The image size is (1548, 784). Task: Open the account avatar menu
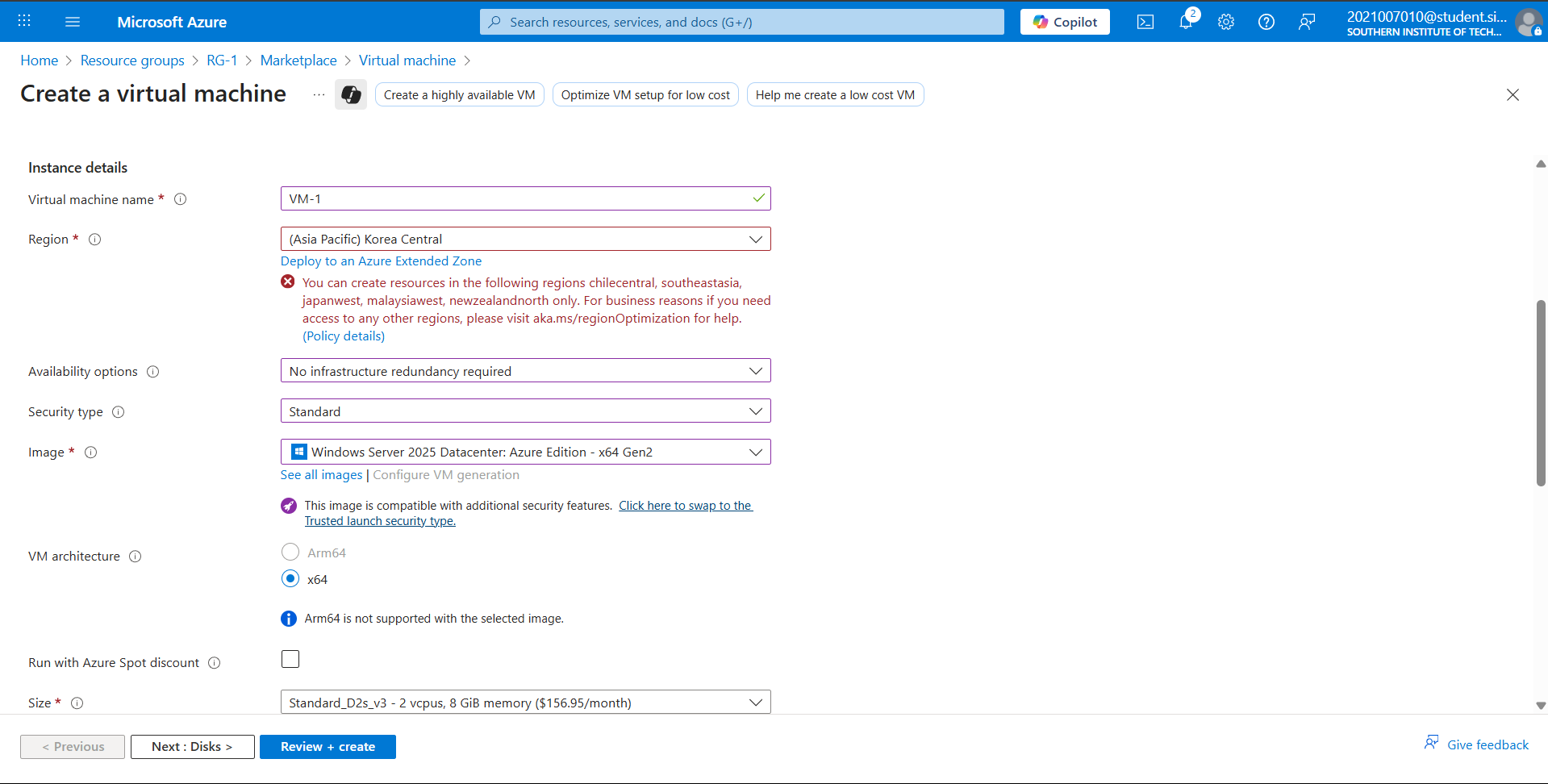(x=1528, y=22)
